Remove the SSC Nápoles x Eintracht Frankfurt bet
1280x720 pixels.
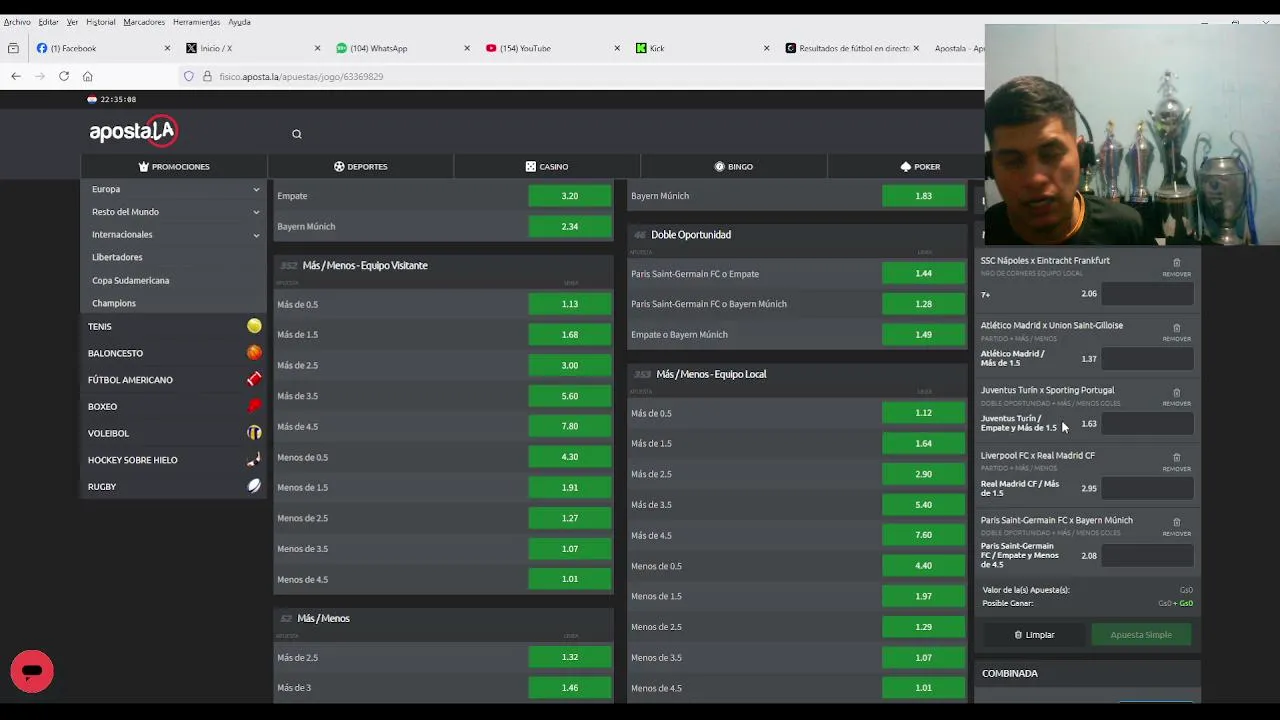(1176, 266)
